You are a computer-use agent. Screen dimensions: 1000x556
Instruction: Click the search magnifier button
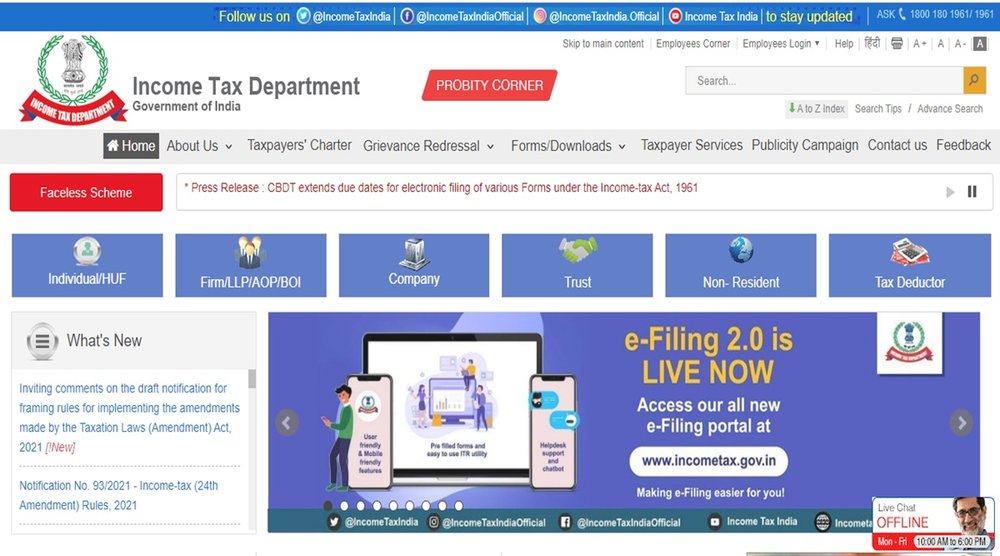pos(974,81)
